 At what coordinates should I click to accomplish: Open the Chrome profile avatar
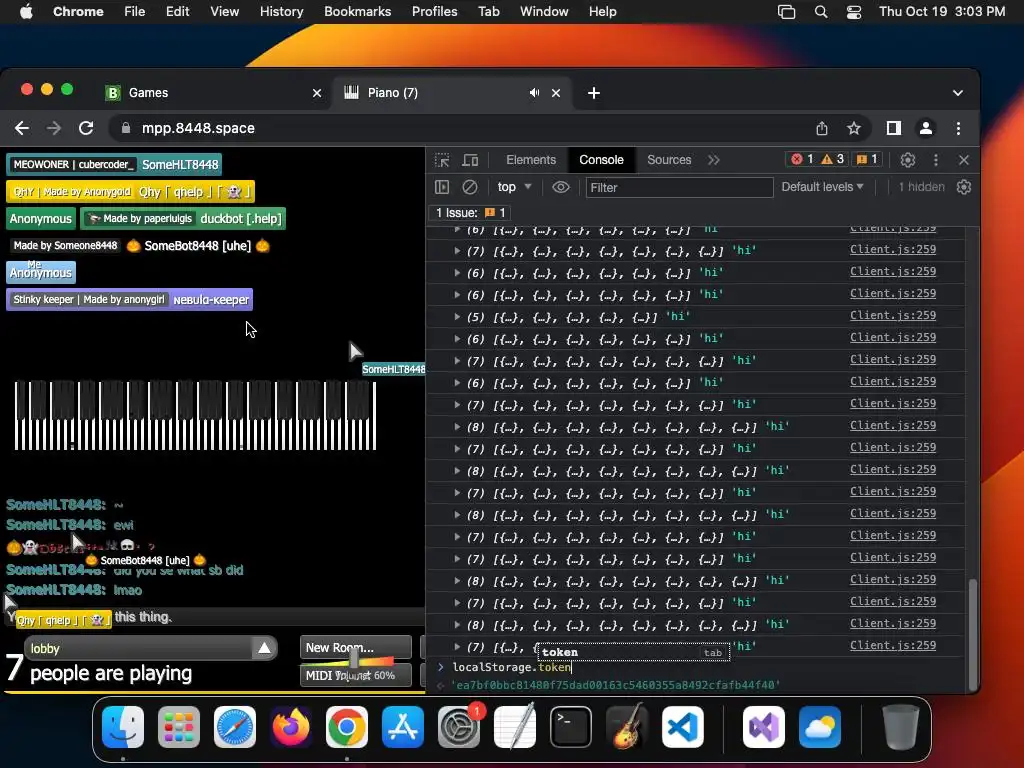(x=926, y=128)
